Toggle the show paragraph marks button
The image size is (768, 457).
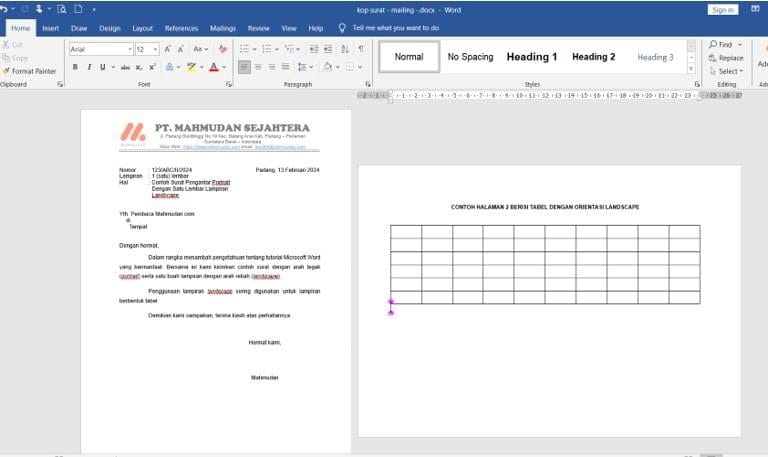360,48
